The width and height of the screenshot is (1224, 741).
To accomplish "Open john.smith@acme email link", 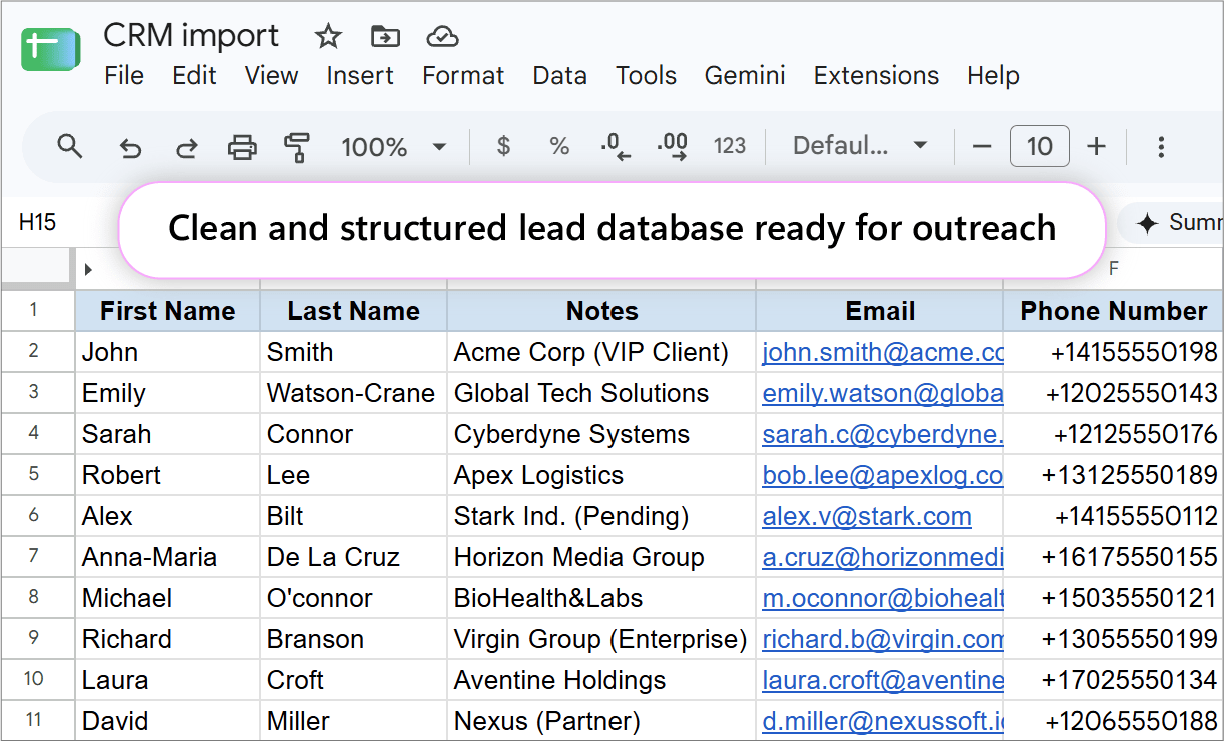I will (883, 352).
